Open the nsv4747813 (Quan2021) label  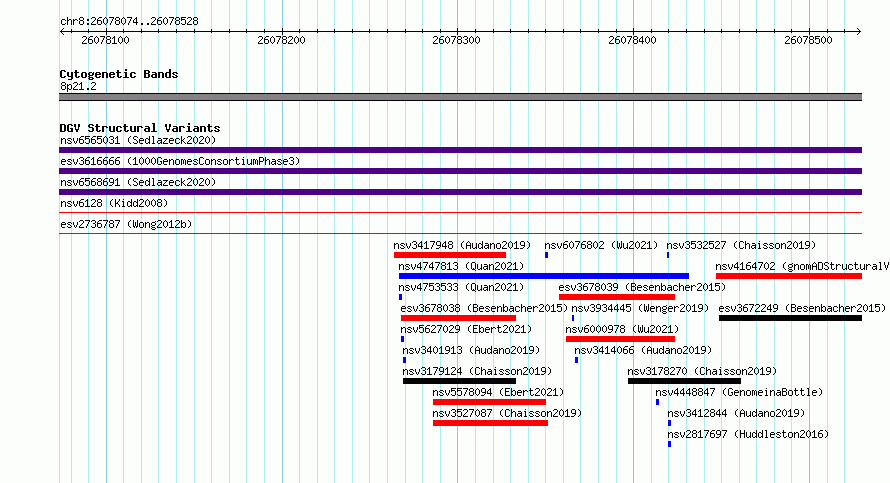pyautogui.click(x=461, y=266)
